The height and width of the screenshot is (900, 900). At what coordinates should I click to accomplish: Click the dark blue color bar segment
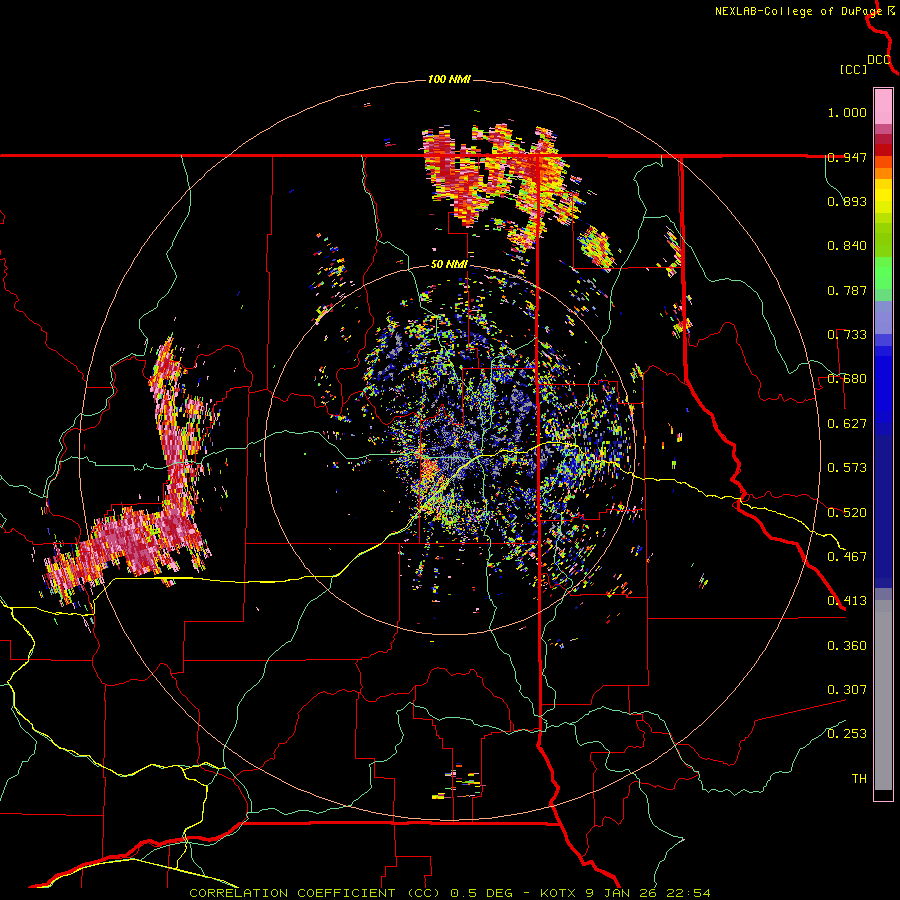point(883,505)
